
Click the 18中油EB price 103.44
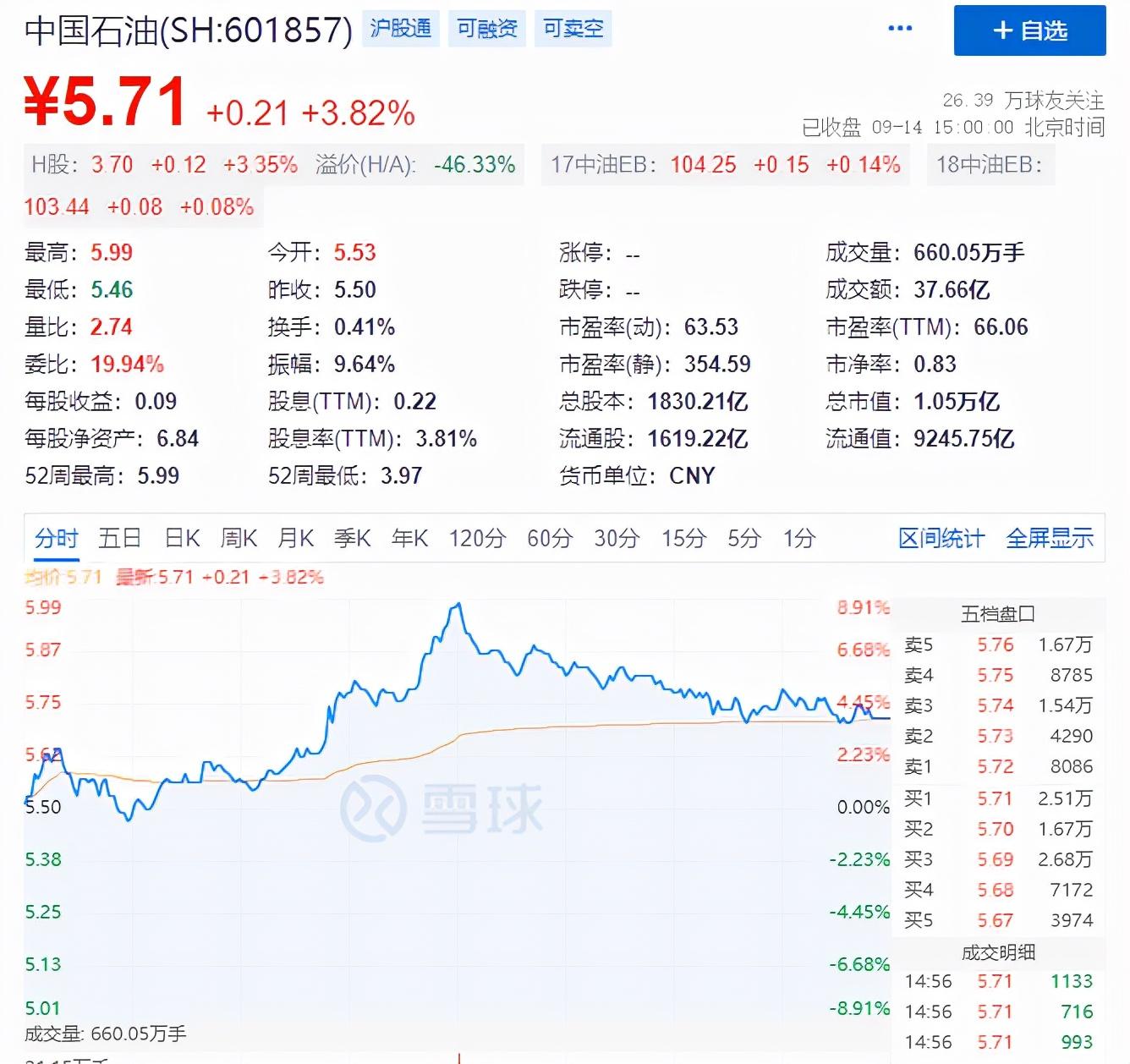(57, 206)
